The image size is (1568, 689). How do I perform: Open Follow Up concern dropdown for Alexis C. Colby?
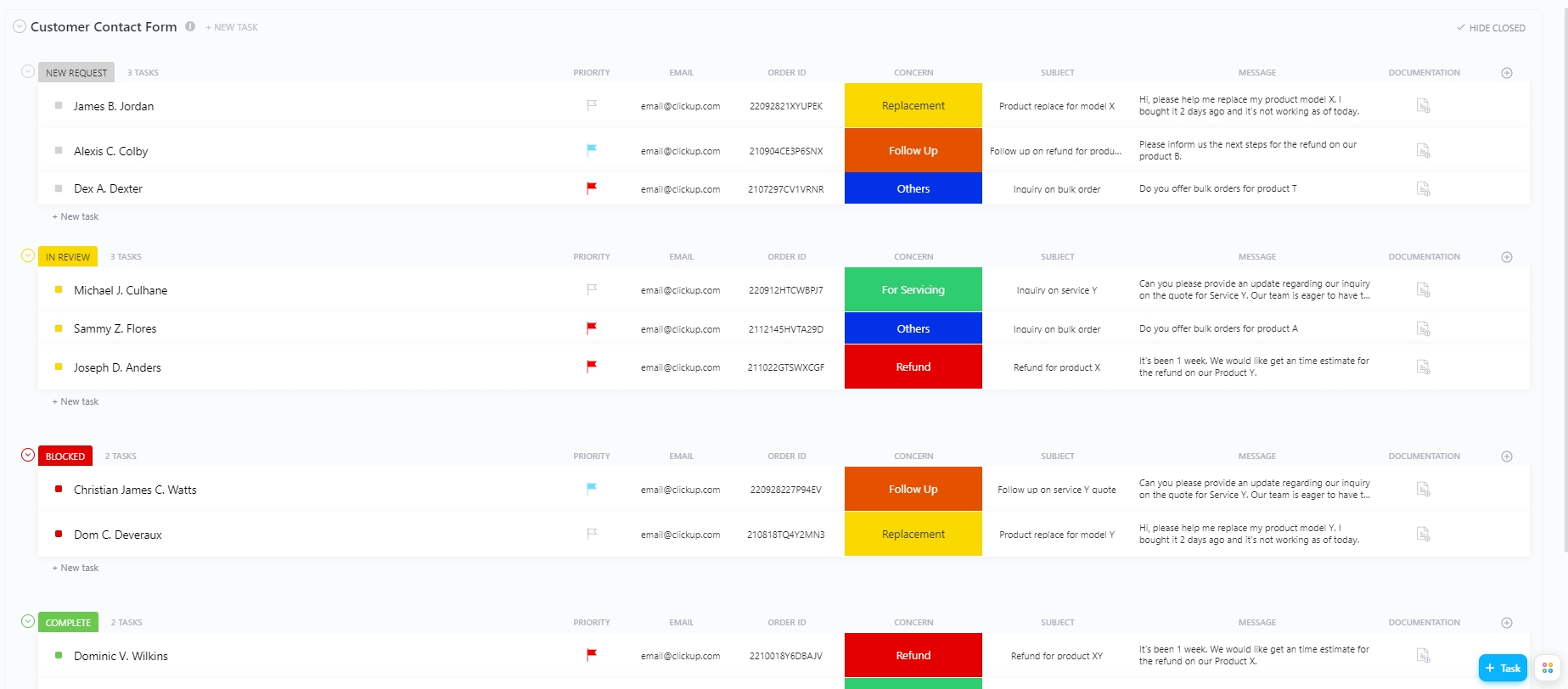913,150
